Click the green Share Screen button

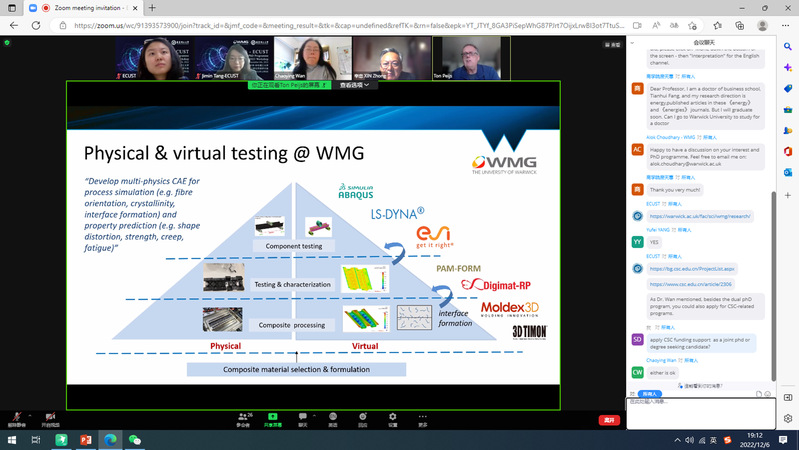pyautogui.click(x=273, y=419)
